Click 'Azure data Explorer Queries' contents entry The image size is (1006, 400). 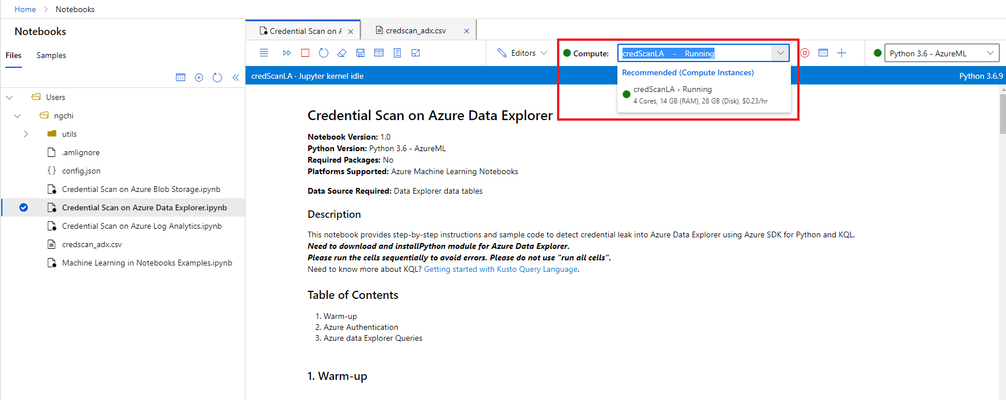tap(373, 338)
